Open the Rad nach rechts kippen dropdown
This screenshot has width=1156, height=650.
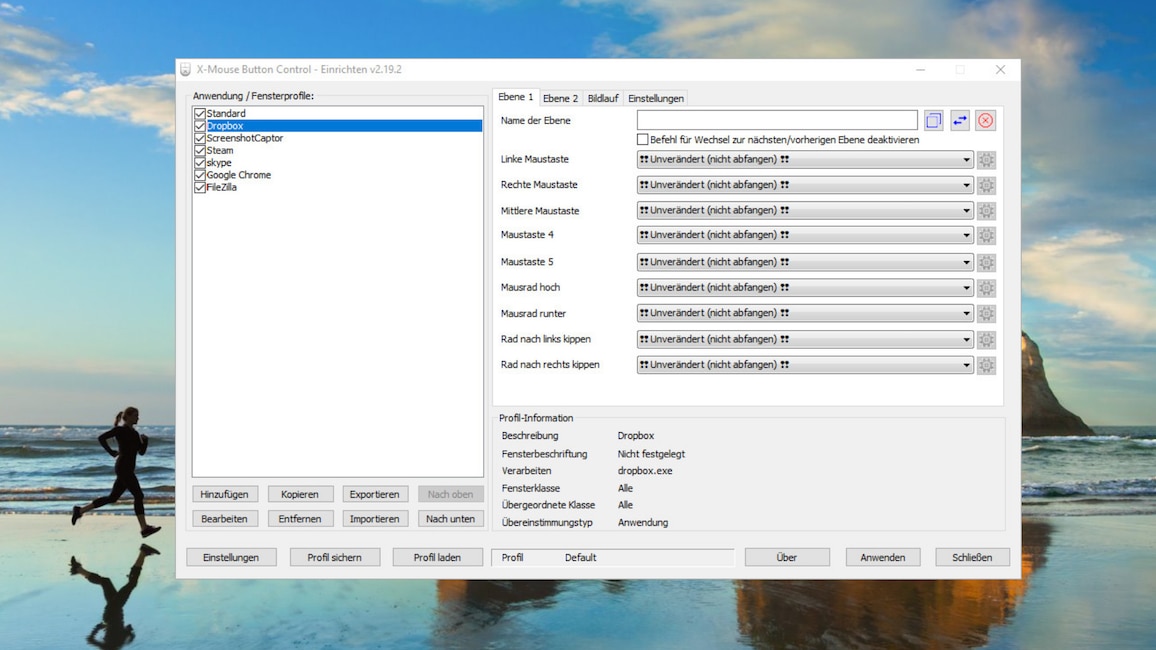(x=805, y=365)
